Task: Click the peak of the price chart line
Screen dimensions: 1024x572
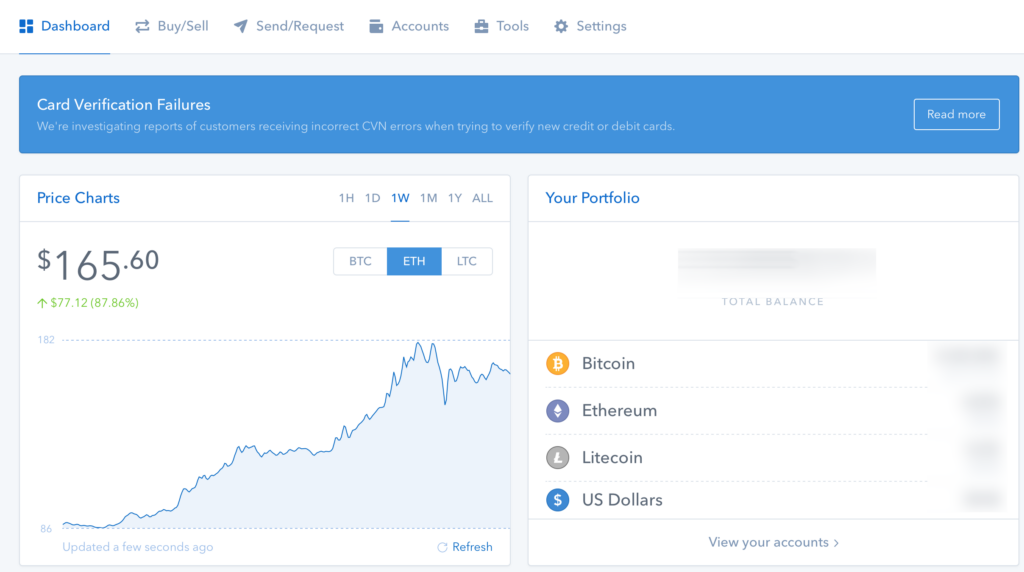Action: coord(417,343)
